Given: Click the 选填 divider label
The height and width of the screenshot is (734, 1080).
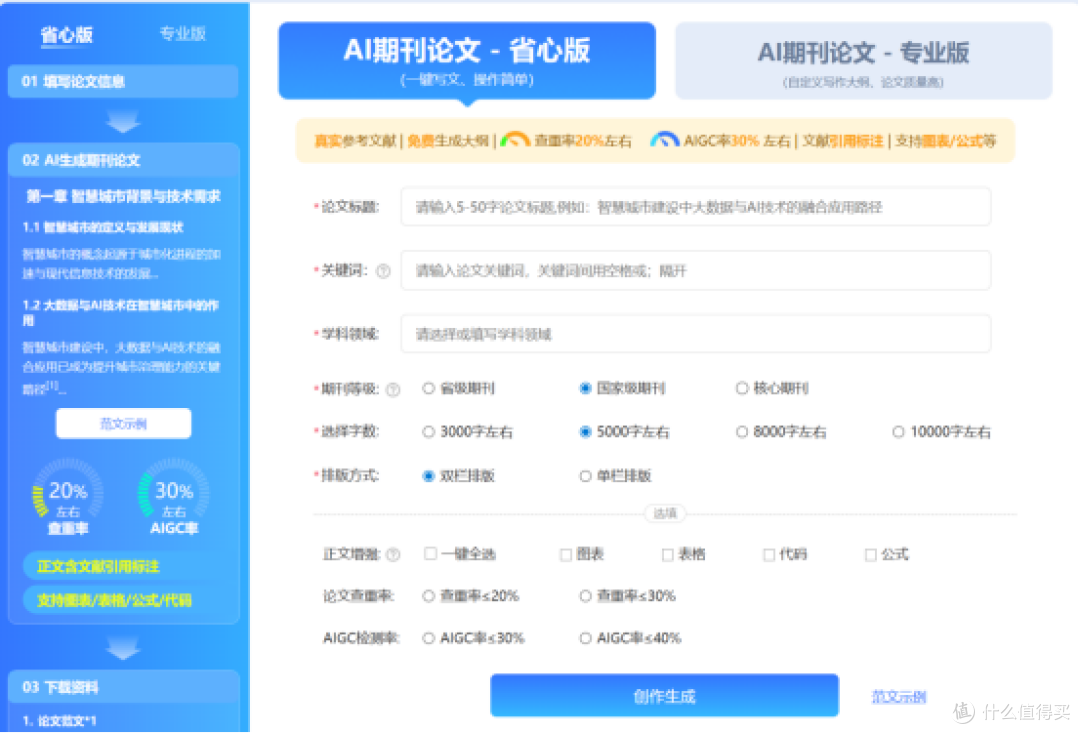Looking at the screenshot, I should coord(665,514).
